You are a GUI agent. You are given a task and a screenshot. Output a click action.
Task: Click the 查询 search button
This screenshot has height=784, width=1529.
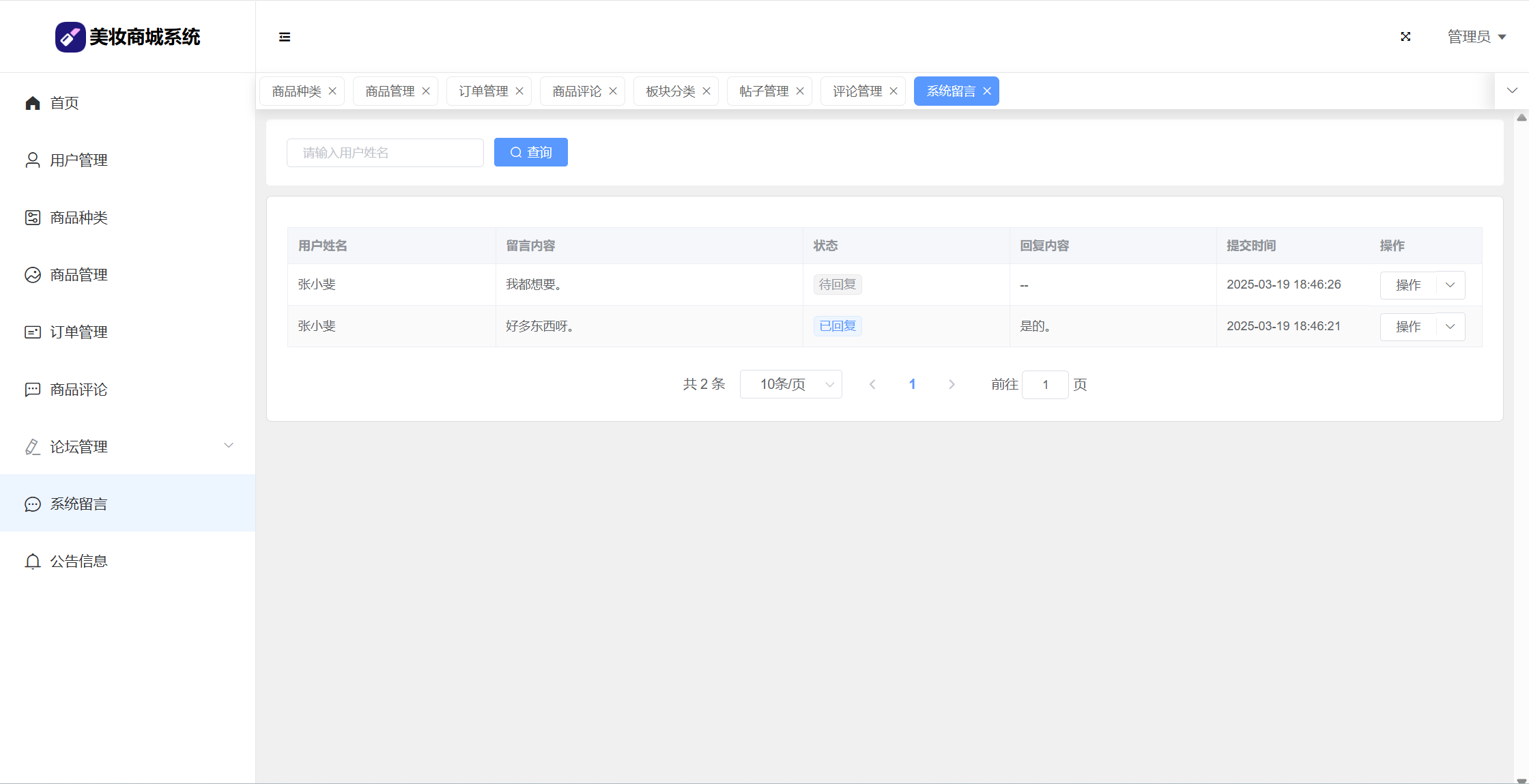tap(530, 152)
